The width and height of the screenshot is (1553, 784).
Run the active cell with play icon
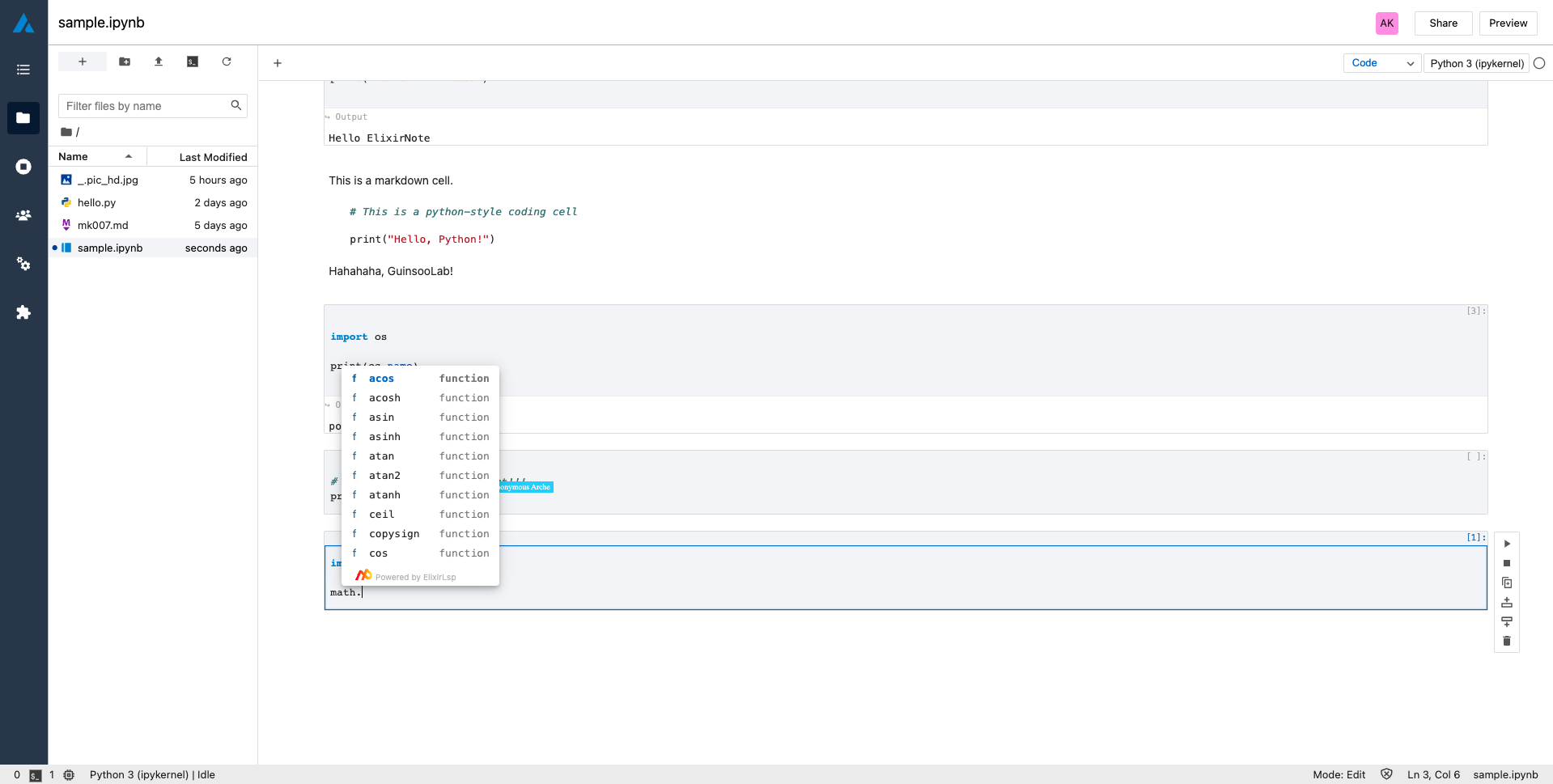pyautogui.click(x=1507, y=544)
